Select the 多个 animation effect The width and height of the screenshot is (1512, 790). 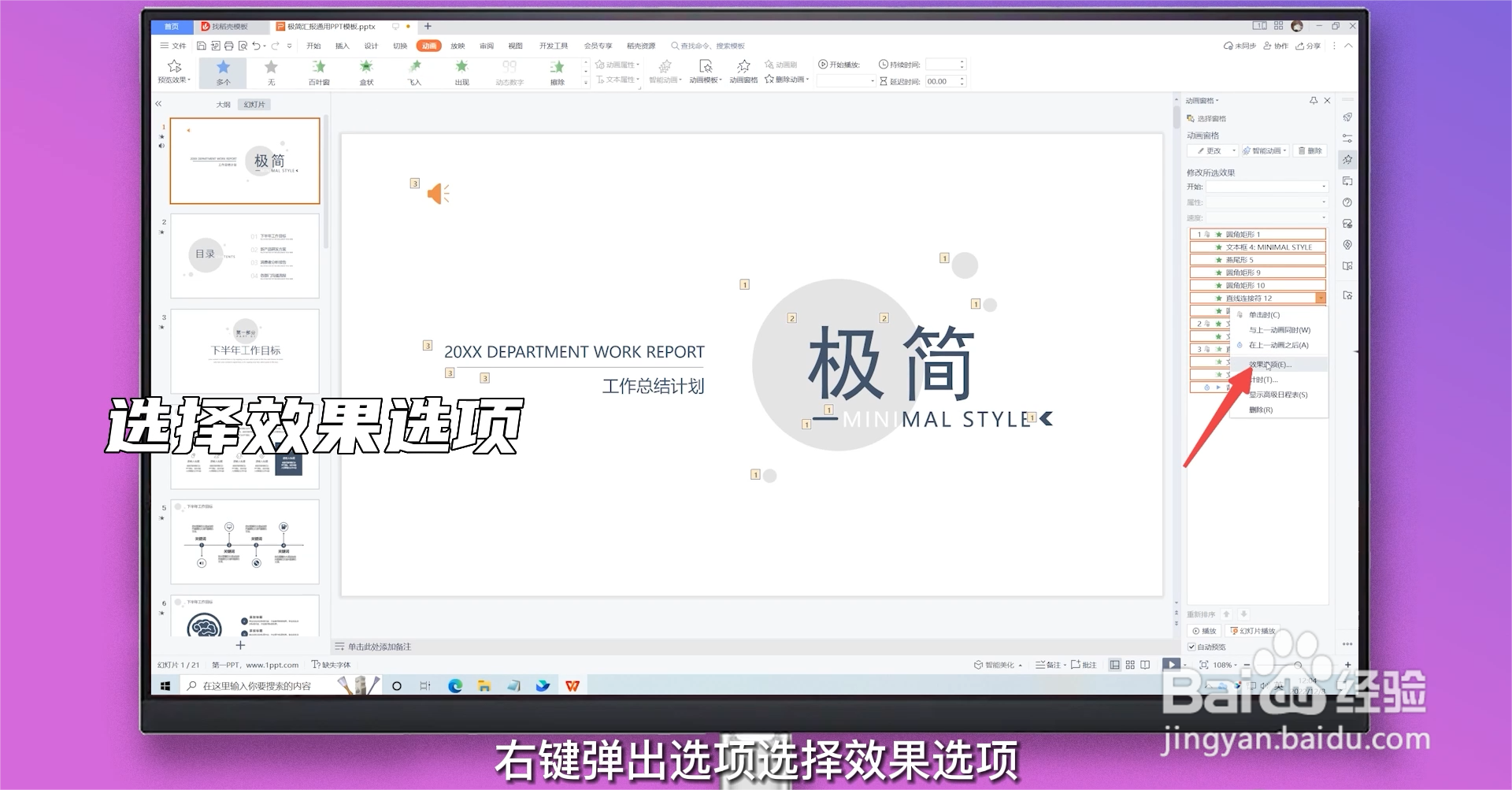pos(223,72)
